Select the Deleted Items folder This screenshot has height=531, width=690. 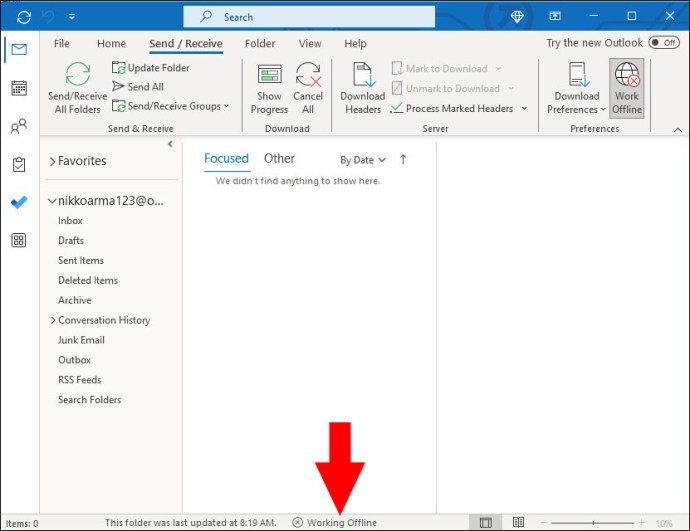click(x=88, y=280)
